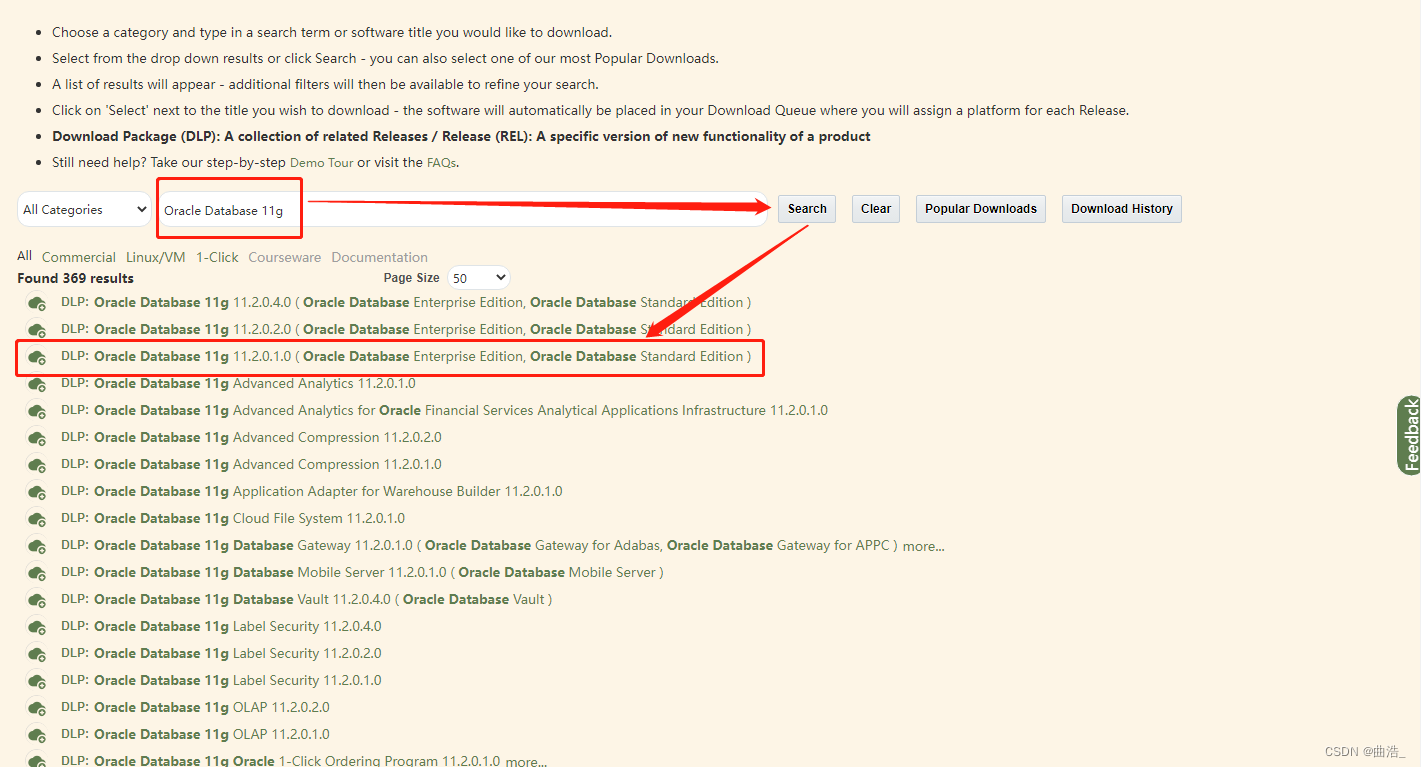Open the All Categories dropdown
Viewport: 1421px width, 767px height.
[x=84, y=209]
